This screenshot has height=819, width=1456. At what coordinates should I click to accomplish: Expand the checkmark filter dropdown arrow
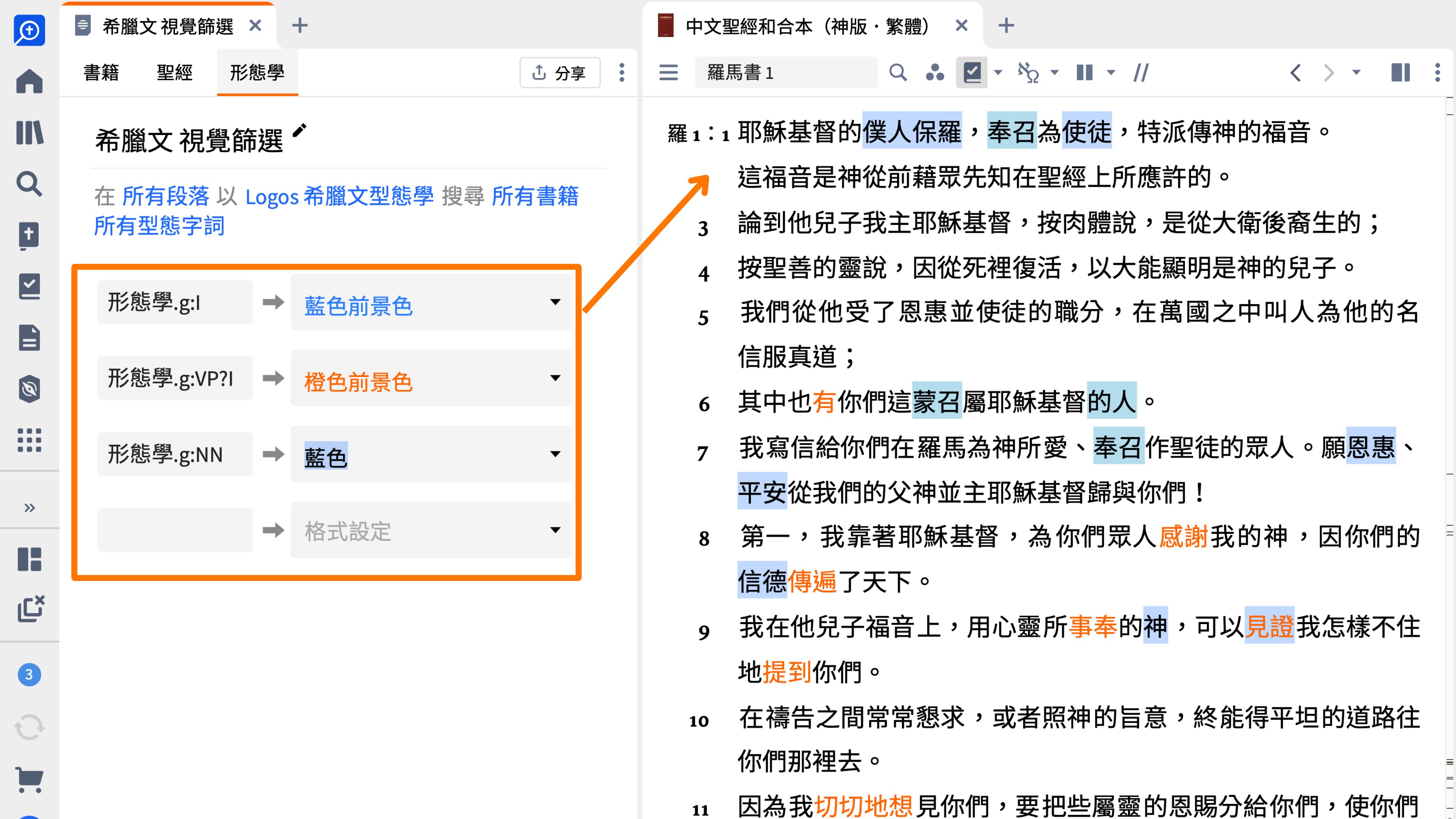[x=998, y=72]
